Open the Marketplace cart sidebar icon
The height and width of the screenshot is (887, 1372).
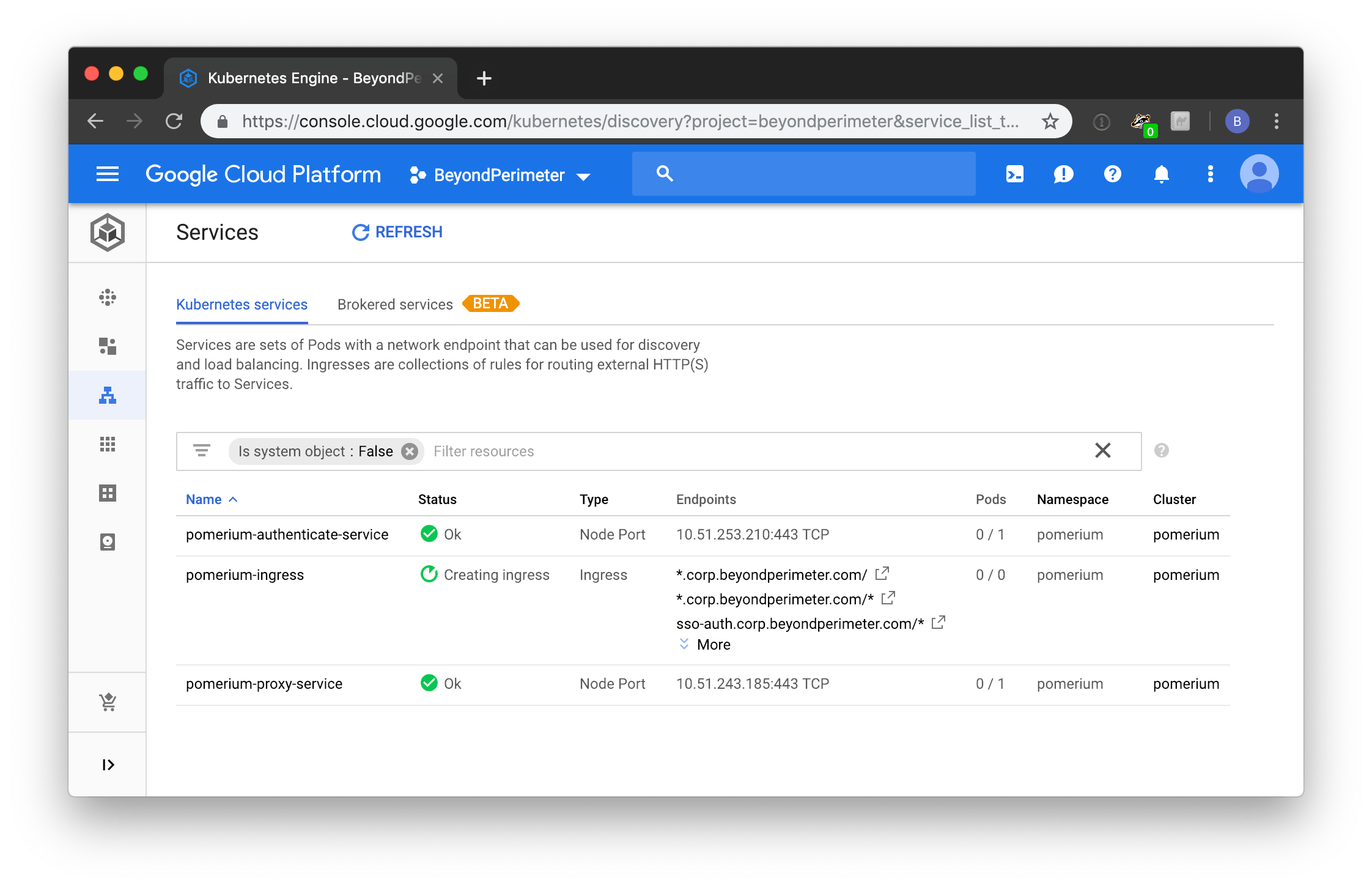(108, 702)
